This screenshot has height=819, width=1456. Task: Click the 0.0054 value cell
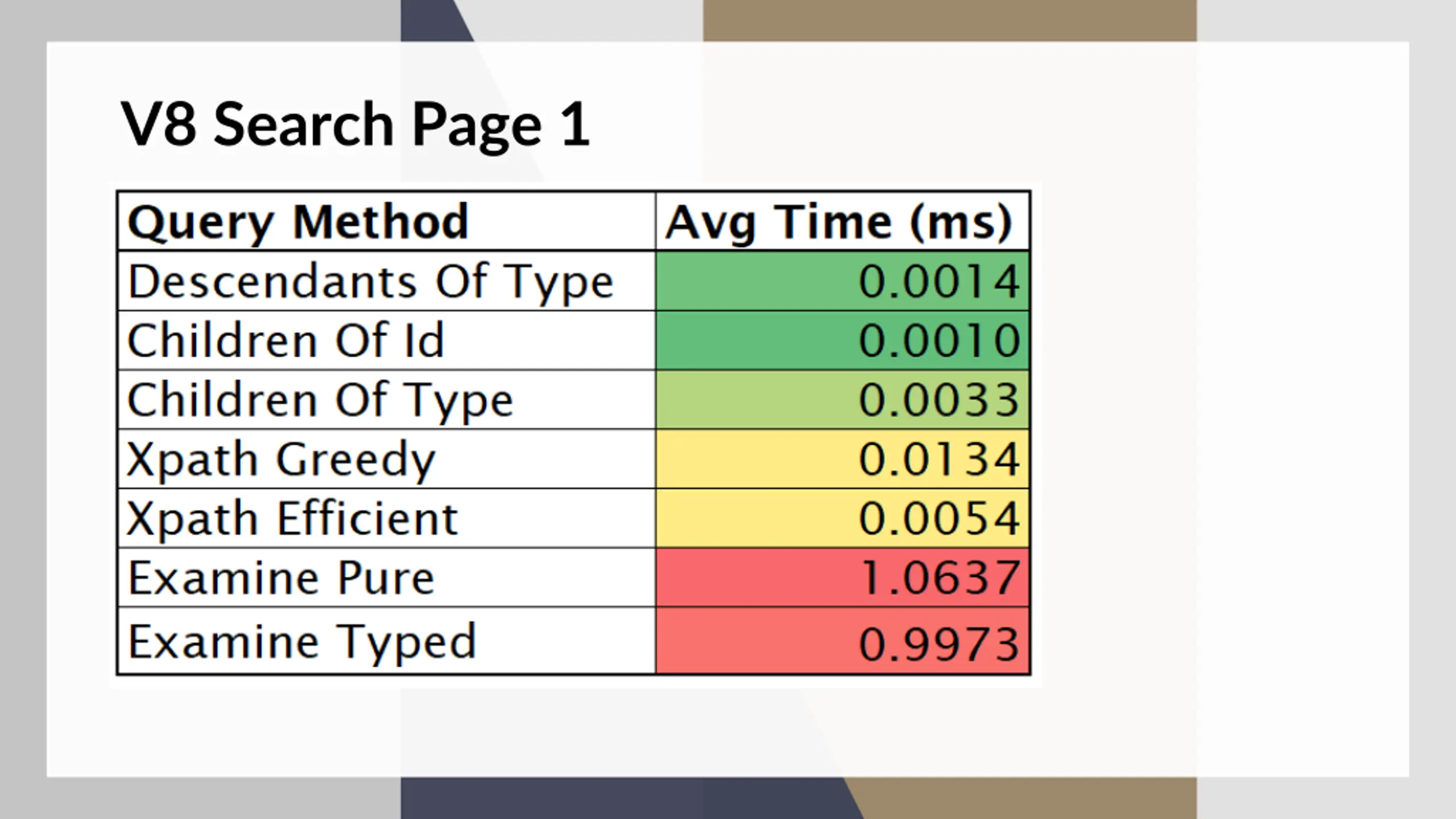843,518
